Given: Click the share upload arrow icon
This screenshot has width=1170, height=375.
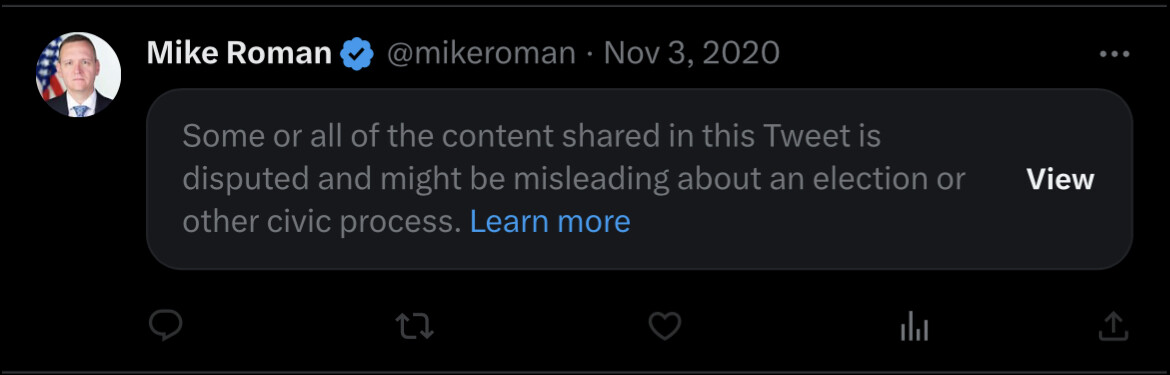Looking at the screenshot, I should tap(1113, 326).
